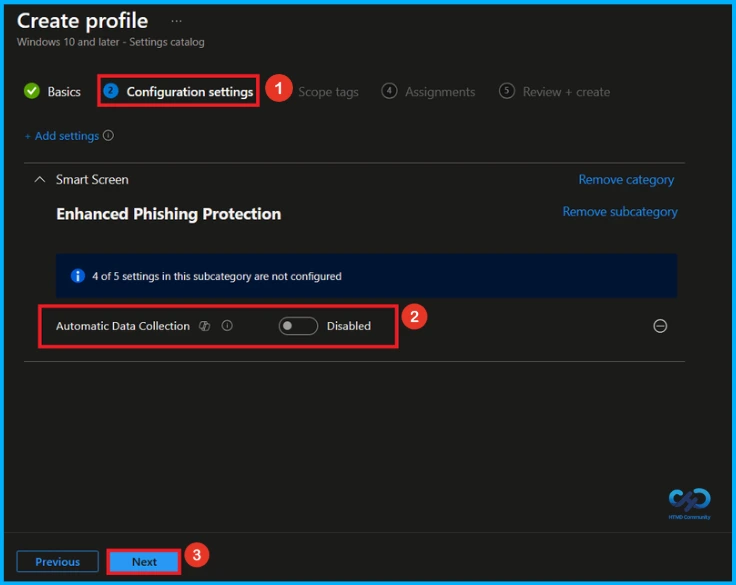Click the step 5 Review circle icon
The height and width of the screenshot is (585, 736).
tap(507, 91)
